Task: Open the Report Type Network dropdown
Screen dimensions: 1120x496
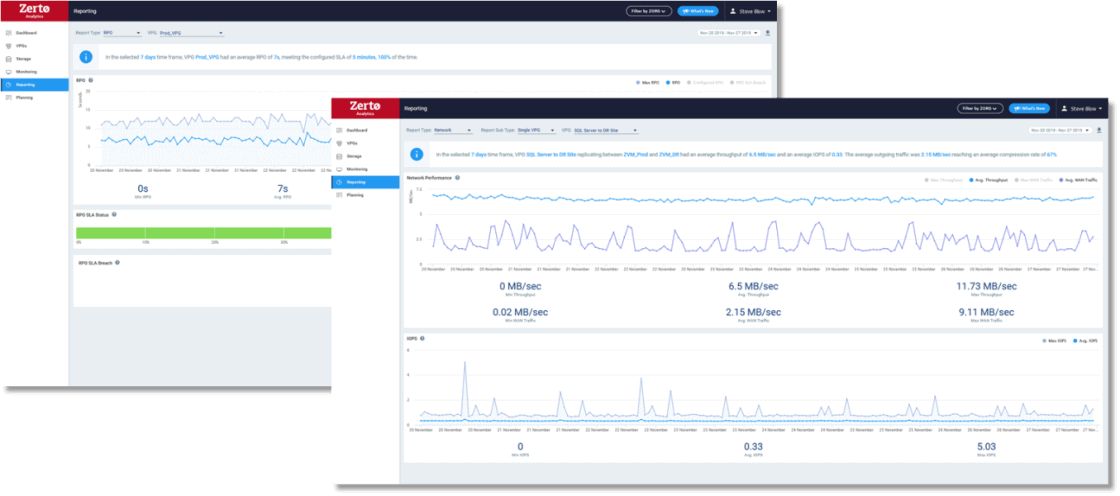Action: [x=453, y=130]
